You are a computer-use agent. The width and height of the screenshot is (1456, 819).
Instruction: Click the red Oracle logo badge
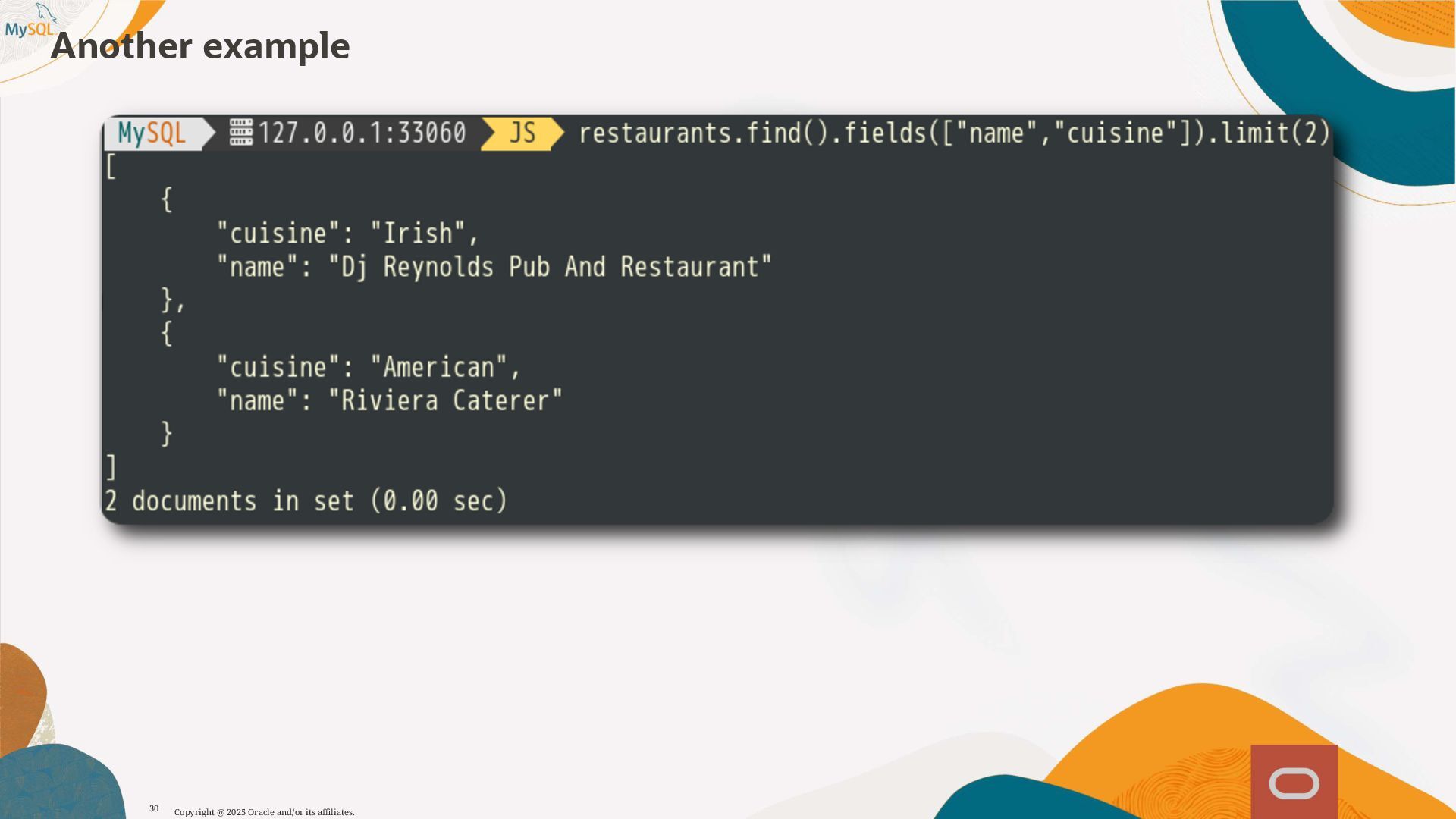point(1294,783)
